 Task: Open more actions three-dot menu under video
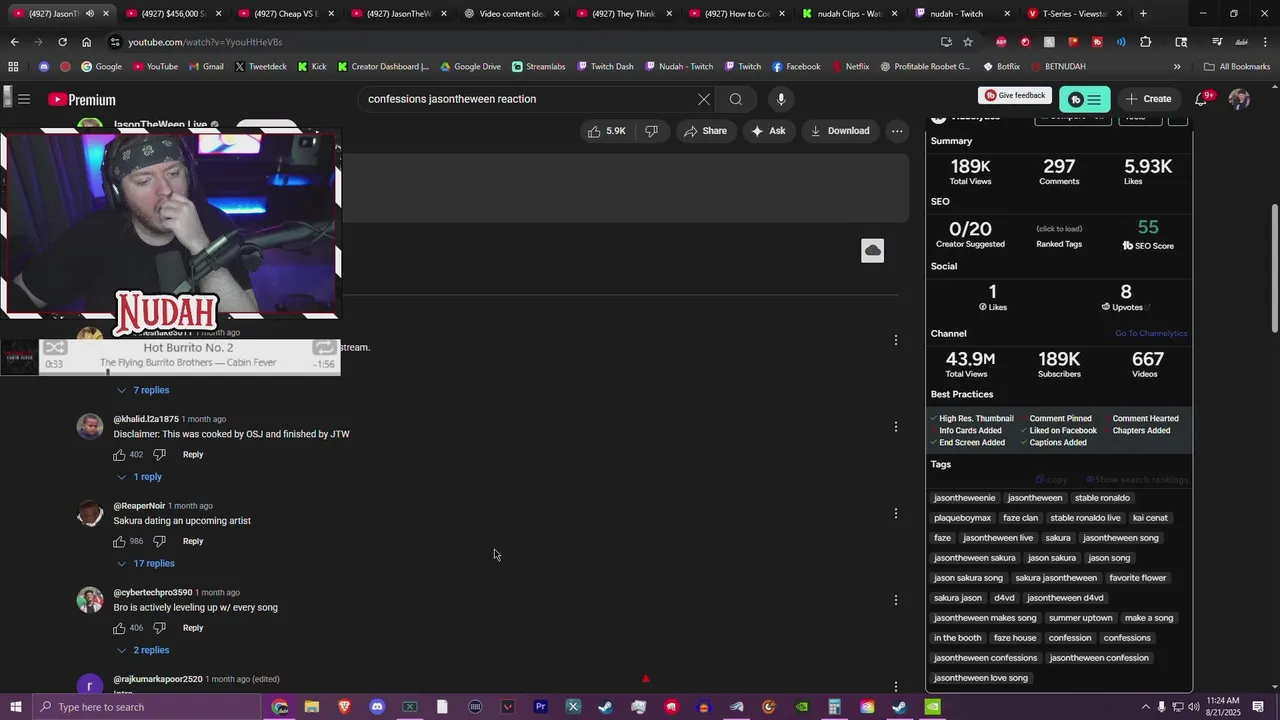pos(897,131)
